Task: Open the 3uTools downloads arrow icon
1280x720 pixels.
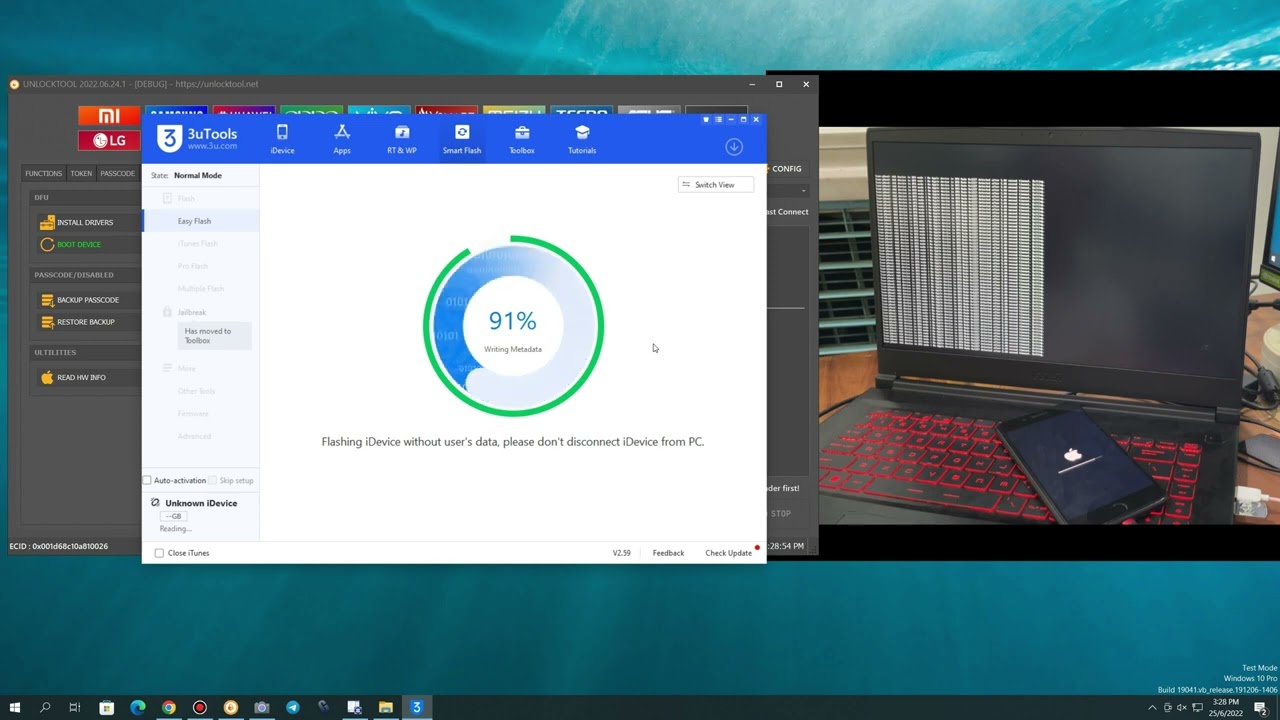Action: 734,147
